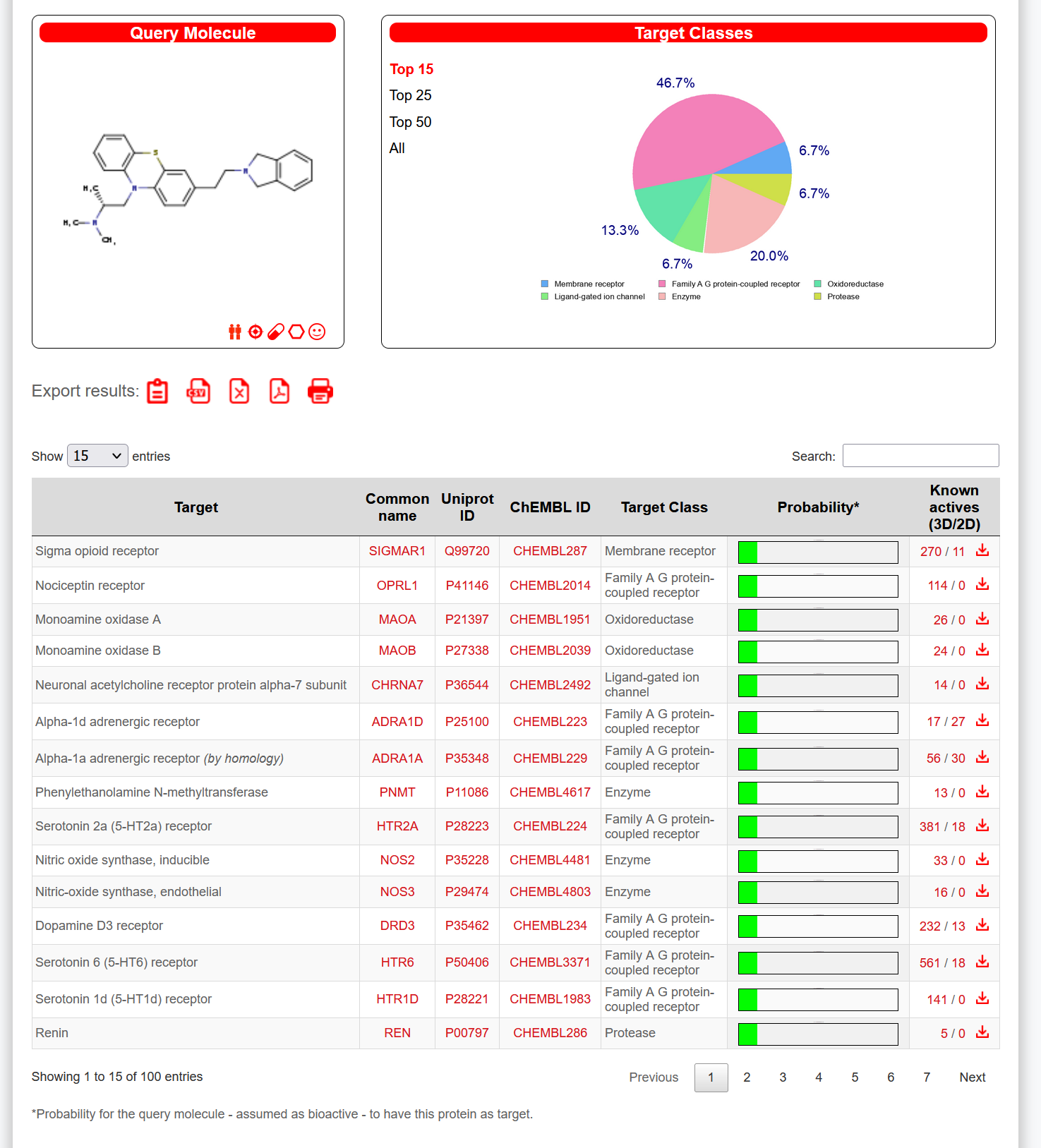Export results as PDF document
Image resolution: width=1041 pixels, height=1148 pixels.
point(279,391)
